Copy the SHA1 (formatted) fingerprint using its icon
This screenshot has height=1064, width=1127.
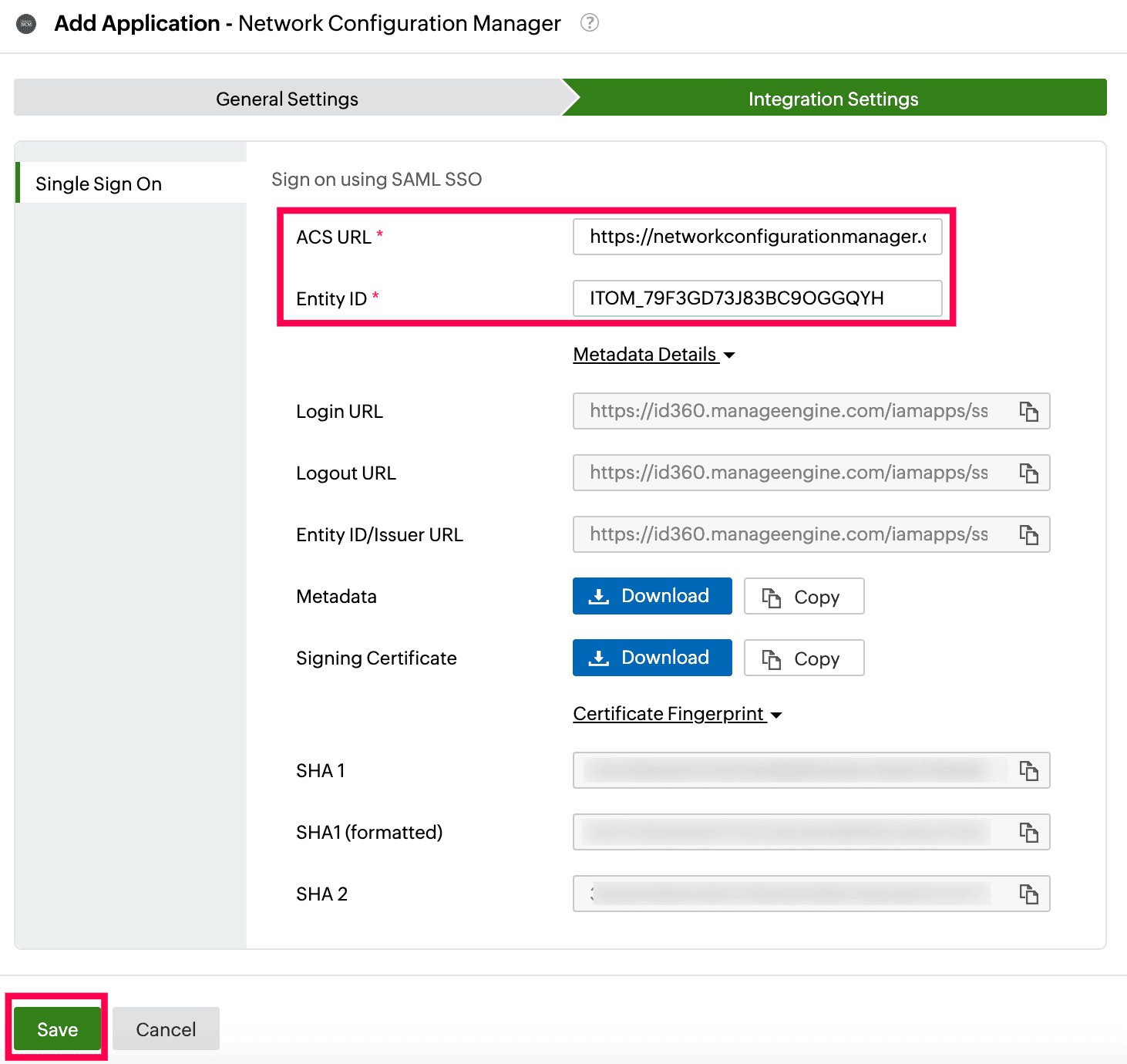(x=1029, y=833)
